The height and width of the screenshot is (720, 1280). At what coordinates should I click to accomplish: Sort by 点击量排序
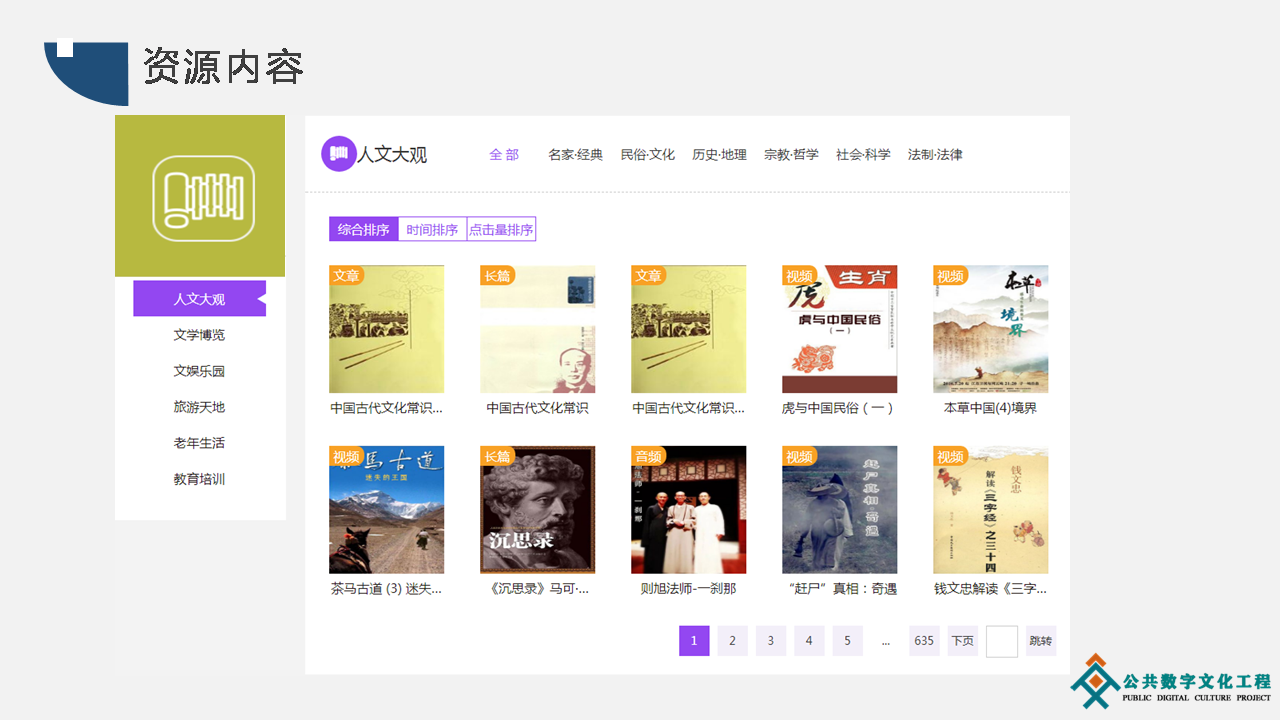[501, 229]
